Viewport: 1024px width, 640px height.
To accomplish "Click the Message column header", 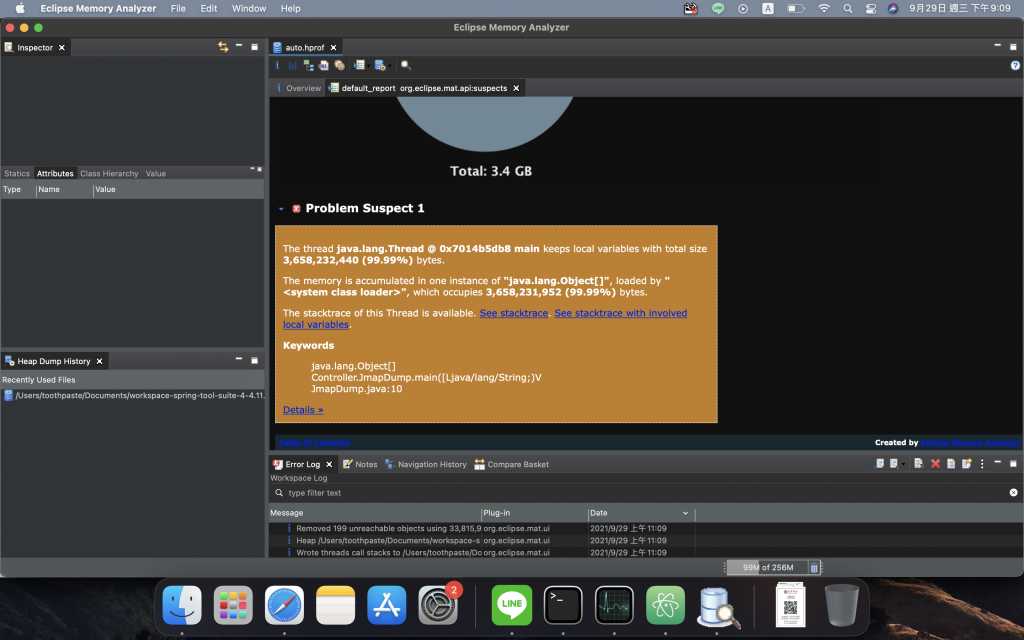I will 375,513.
